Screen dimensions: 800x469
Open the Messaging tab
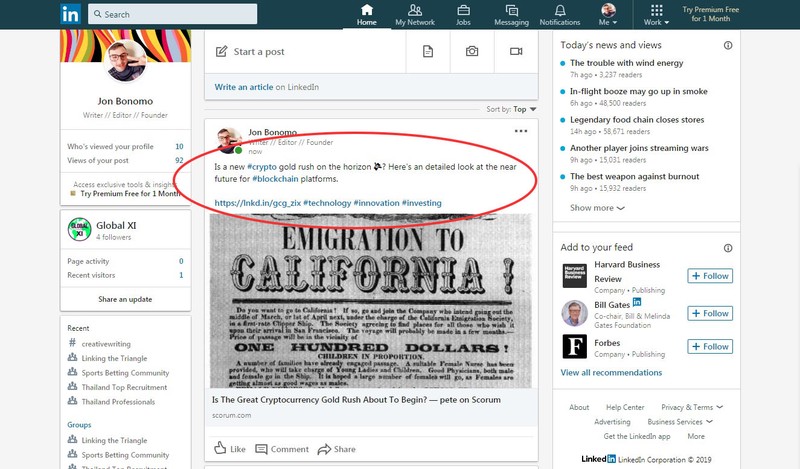(x=511, y=15)
